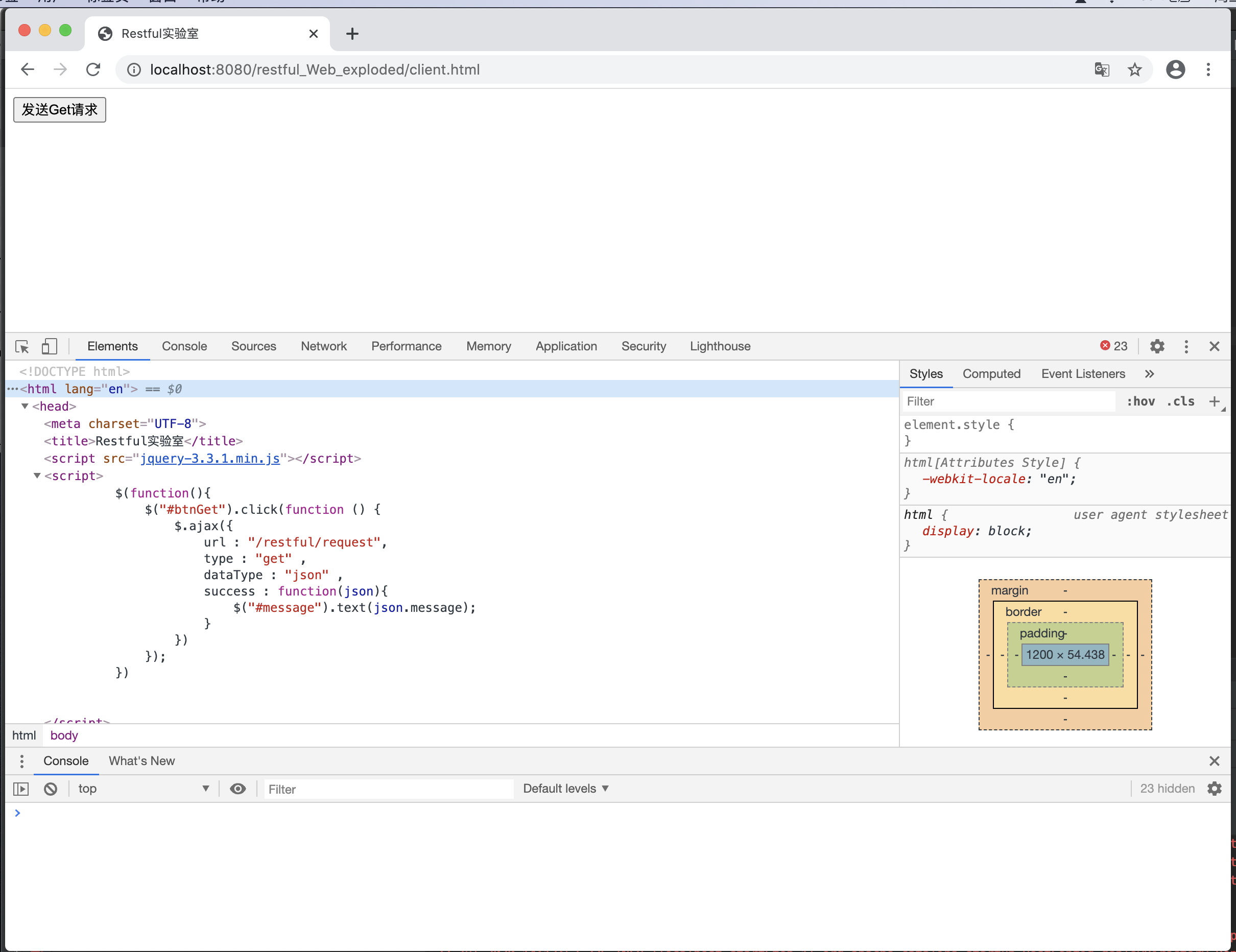Click the 23 errors indicator
The image size is (1236, 952).
(x=1113, y=346)
